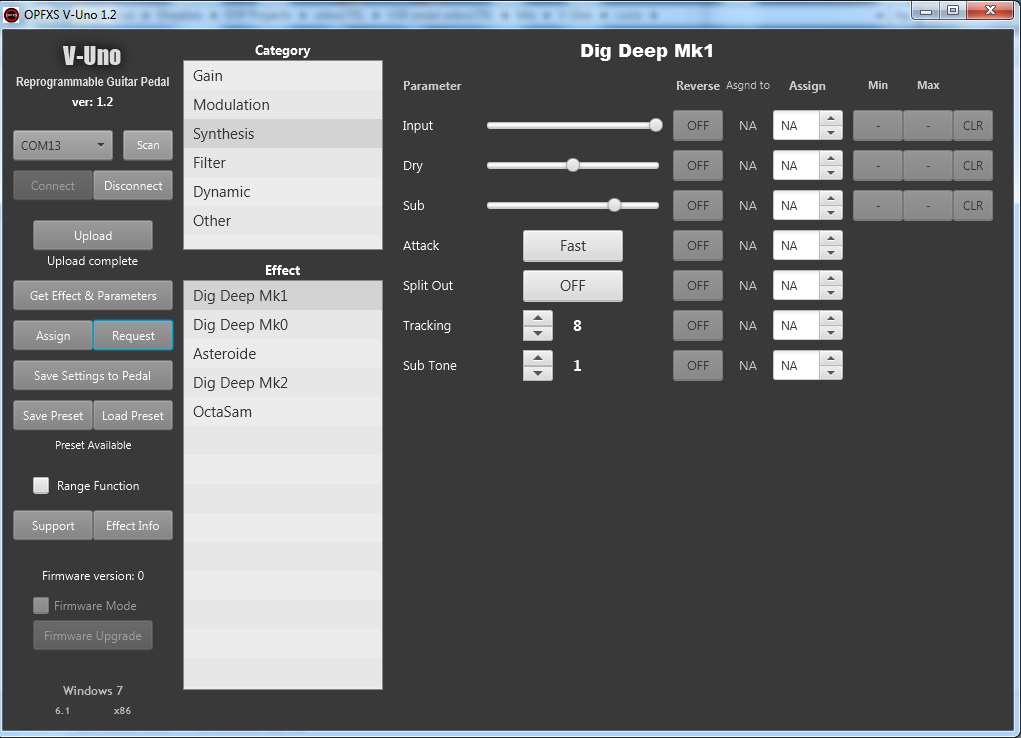Select the Dynamic category
Image resolution: width=1021 pixels, height=738 pixels.
point(283,192)
